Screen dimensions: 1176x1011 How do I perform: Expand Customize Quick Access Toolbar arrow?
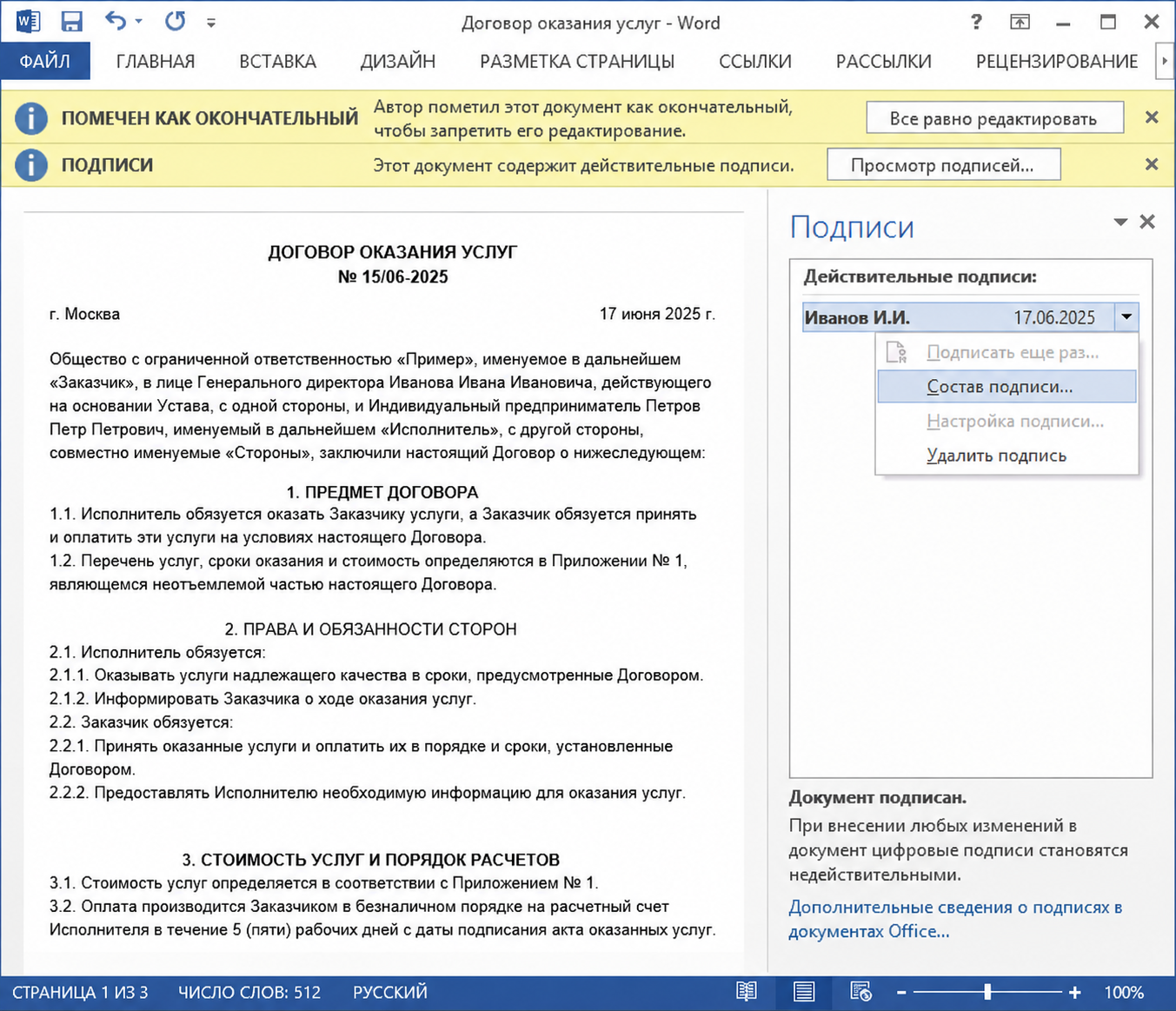click(211, 23)
